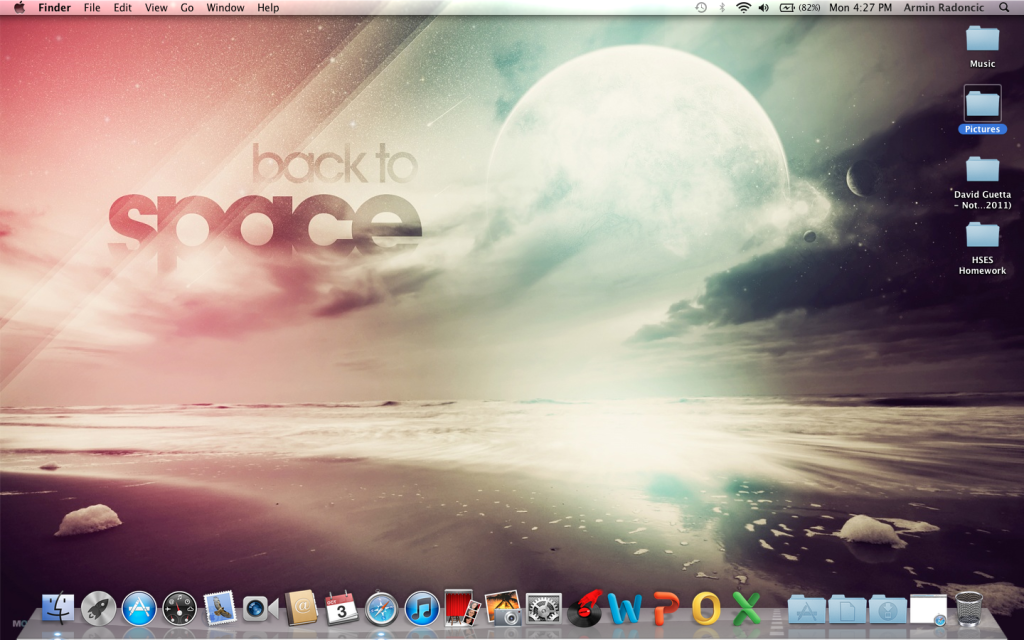Screen dimensions: 1024x640
Task: Open the Help menu
Action: click(x=268, y=8)
